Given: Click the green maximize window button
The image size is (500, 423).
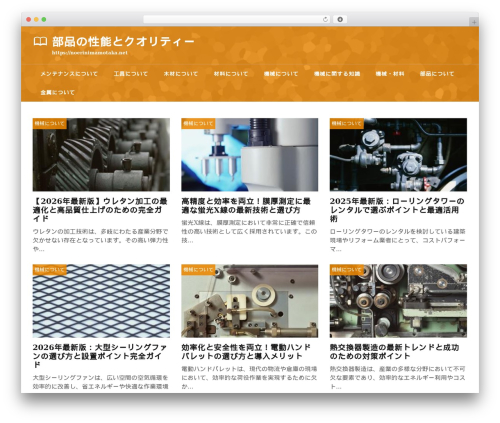Looking at the screenshot, I should tap(44, 20).
